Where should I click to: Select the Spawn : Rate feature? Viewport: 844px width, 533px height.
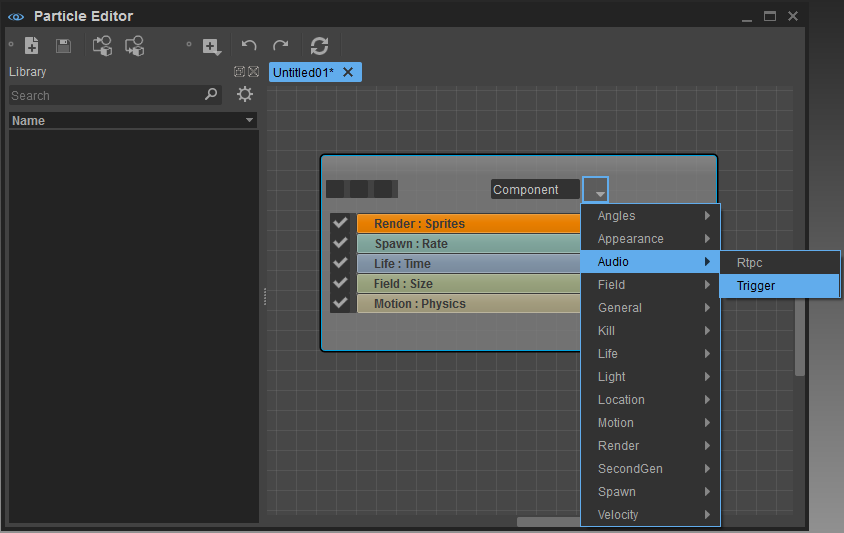click(468, 243)
